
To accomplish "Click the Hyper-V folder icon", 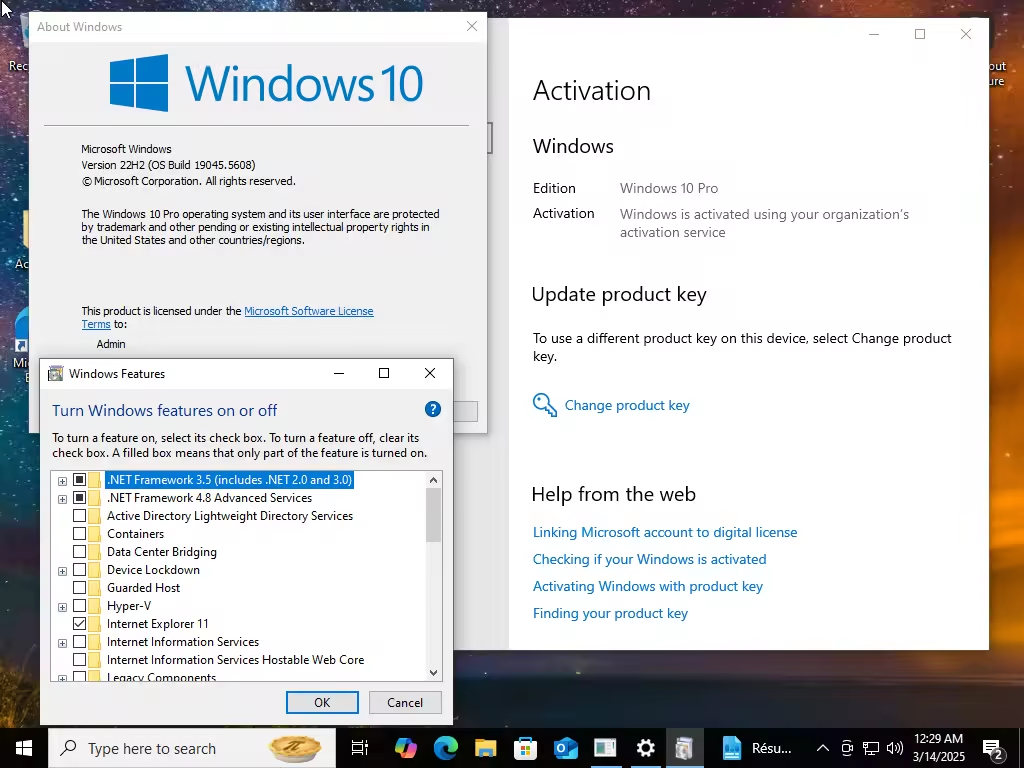I will pyautogui.click(x=95, y=606).
